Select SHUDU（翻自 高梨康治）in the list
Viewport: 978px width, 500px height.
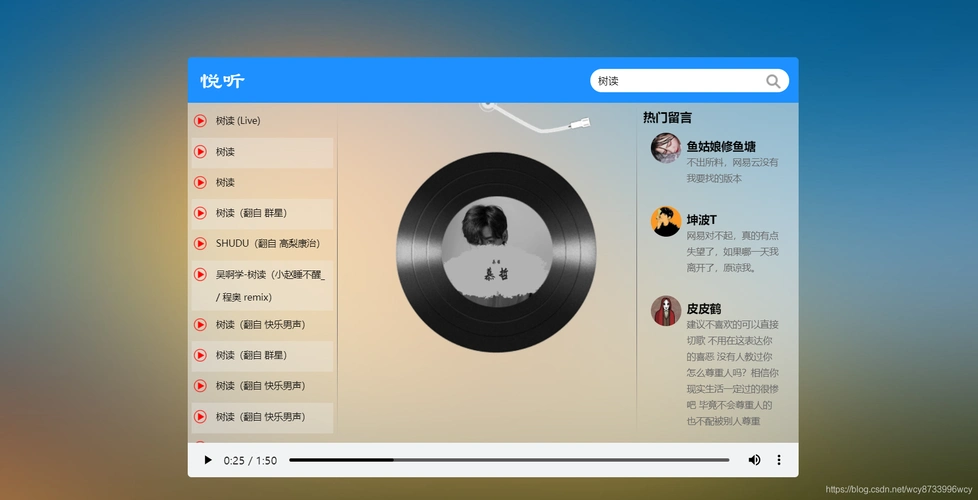(268, 243)
